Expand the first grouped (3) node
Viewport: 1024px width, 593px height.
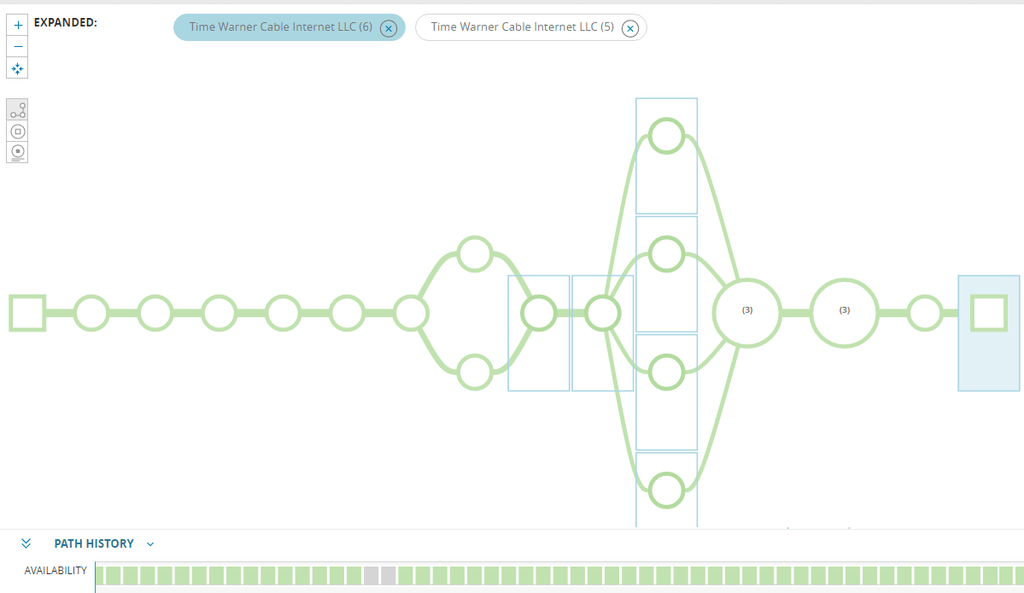click(747, 313)
